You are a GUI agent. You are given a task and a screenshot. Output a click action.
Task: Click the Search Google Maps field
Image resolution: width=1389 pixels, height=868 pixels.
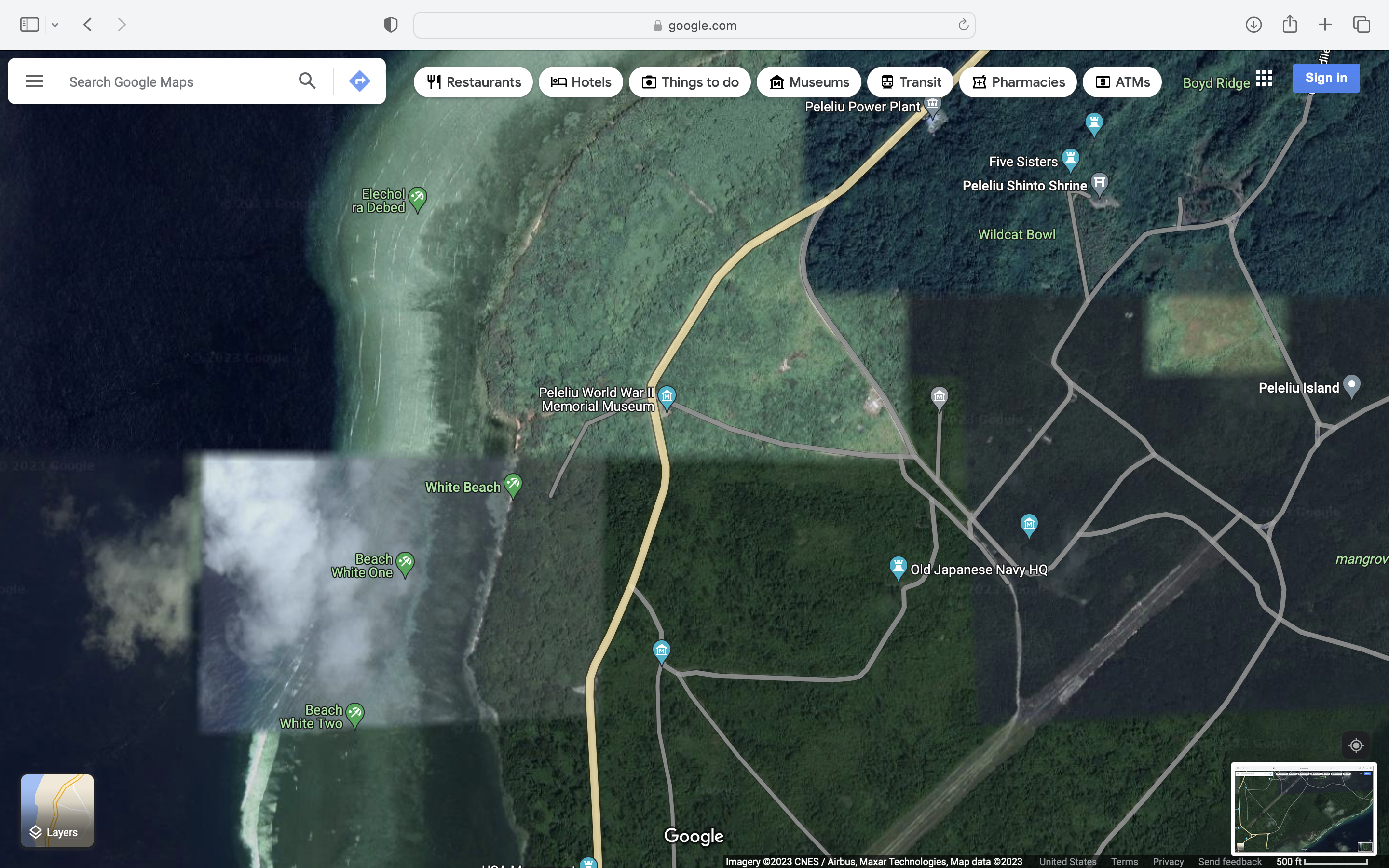(172, 82)
